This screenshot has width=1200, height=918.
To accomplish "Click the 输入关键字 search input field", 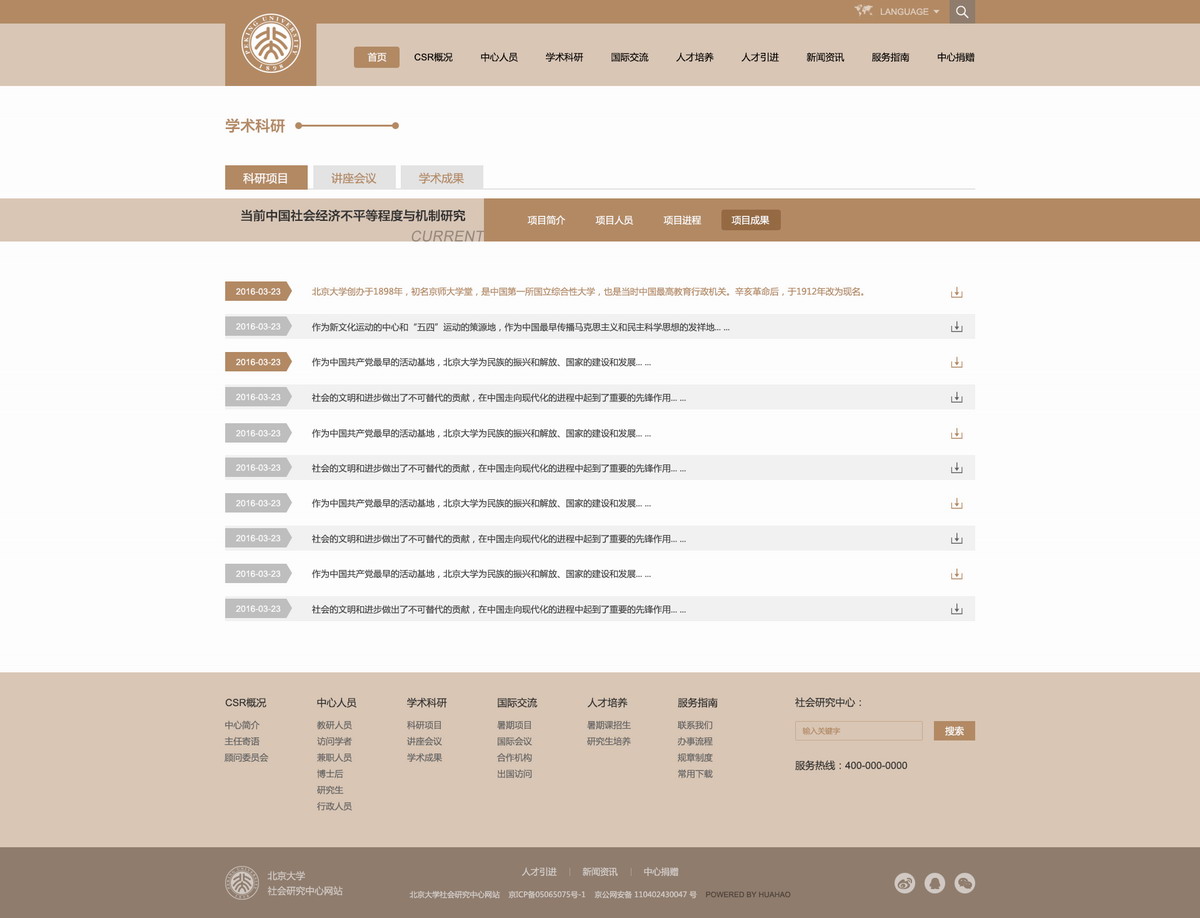I will pyautogui.click(x=858, y=731).
